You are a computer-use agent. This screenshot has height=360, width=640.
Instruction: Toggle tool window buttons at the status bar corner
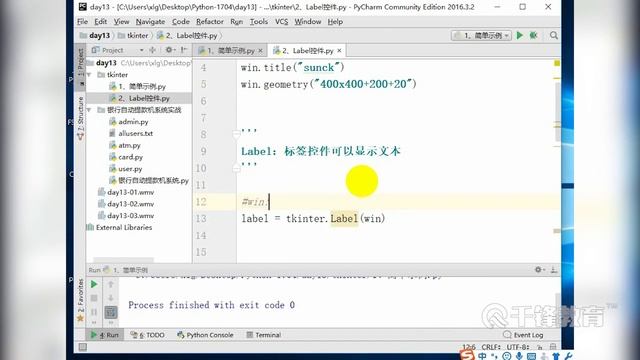(83, 347)
